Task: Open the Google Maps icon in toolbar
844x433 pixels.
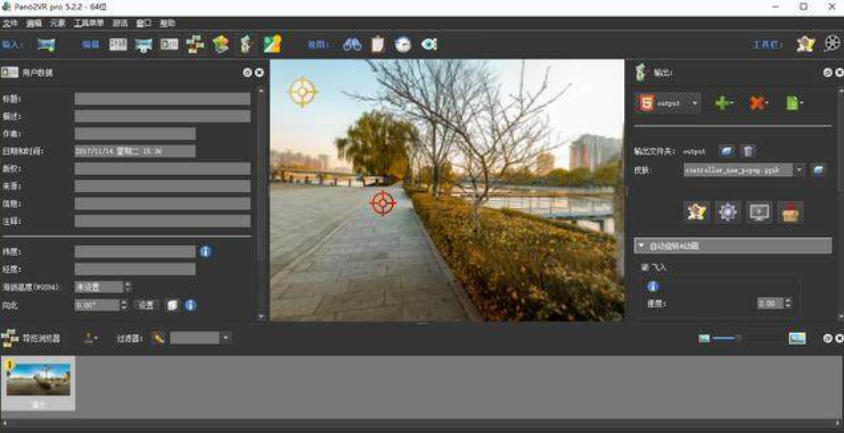Action: coord(272,44)
